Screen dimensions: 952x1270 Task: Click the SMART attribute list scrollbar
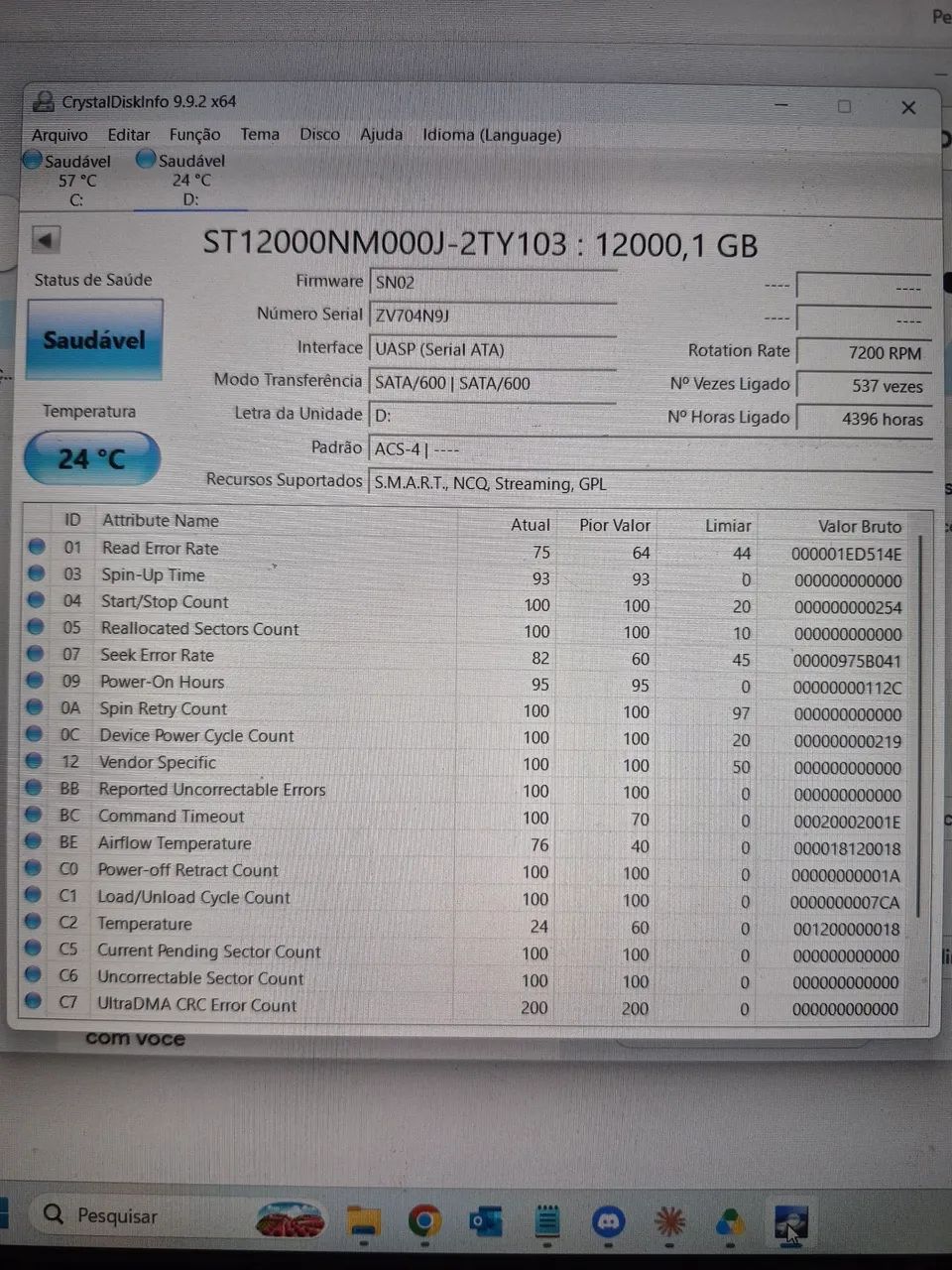click(x=921, y=724)
